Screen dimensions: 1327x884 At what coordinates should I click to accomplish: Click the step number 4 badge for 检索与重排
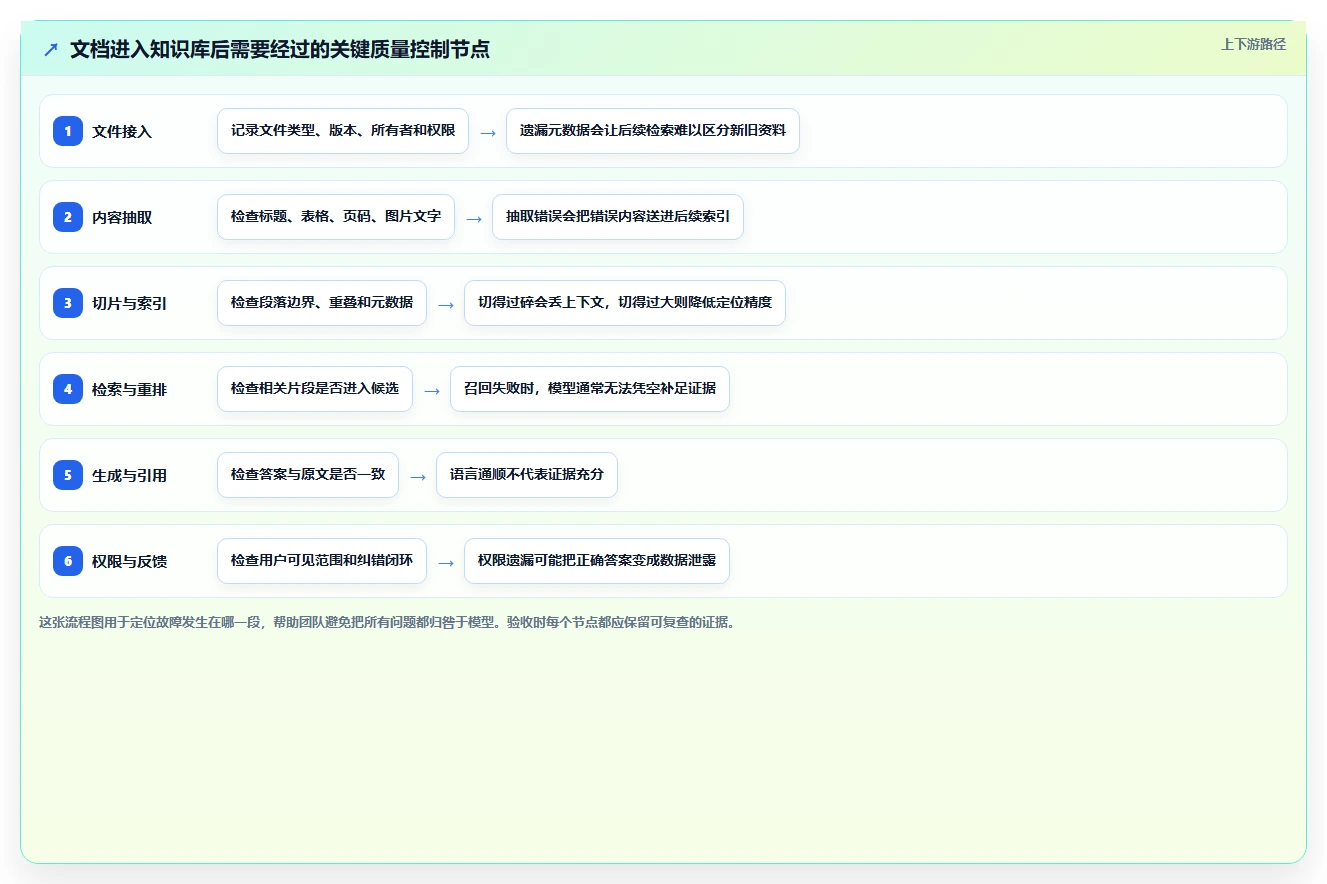[68, 389]
